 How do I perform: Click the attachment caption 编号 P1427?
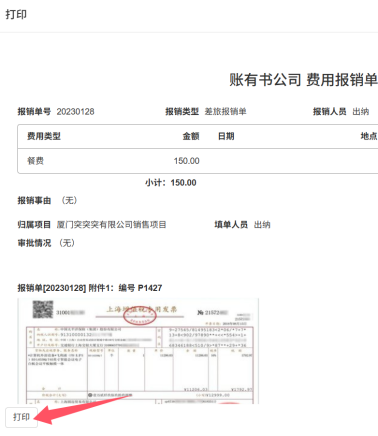[x=140, y=288]
